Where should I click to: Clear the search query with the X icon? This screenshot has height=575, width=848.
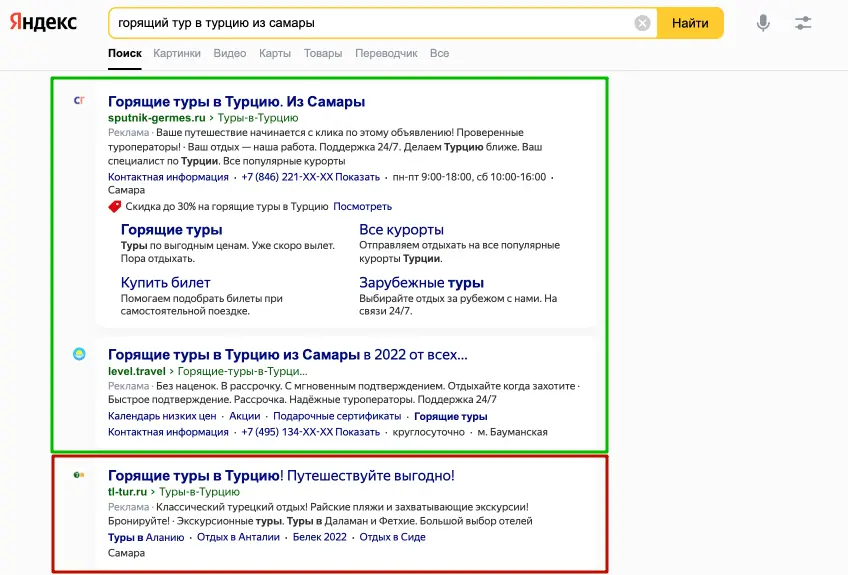coord(642,23)
